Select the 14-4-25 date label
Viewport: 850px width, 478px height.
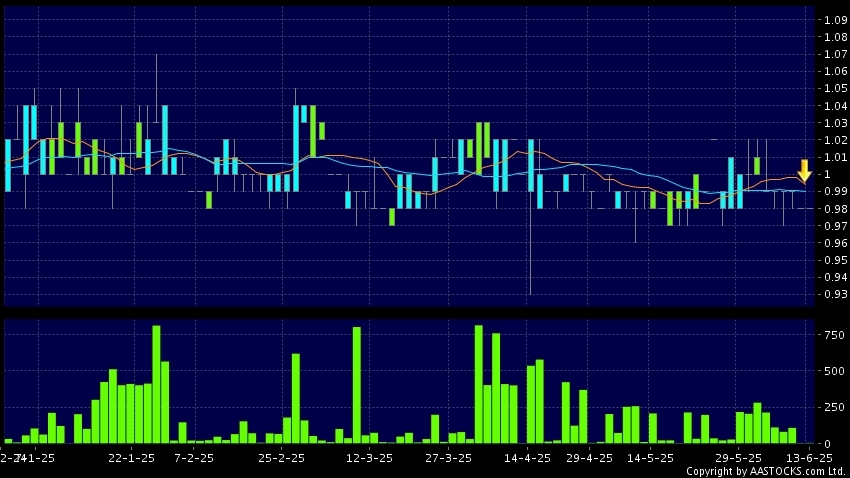pos(527,458)
